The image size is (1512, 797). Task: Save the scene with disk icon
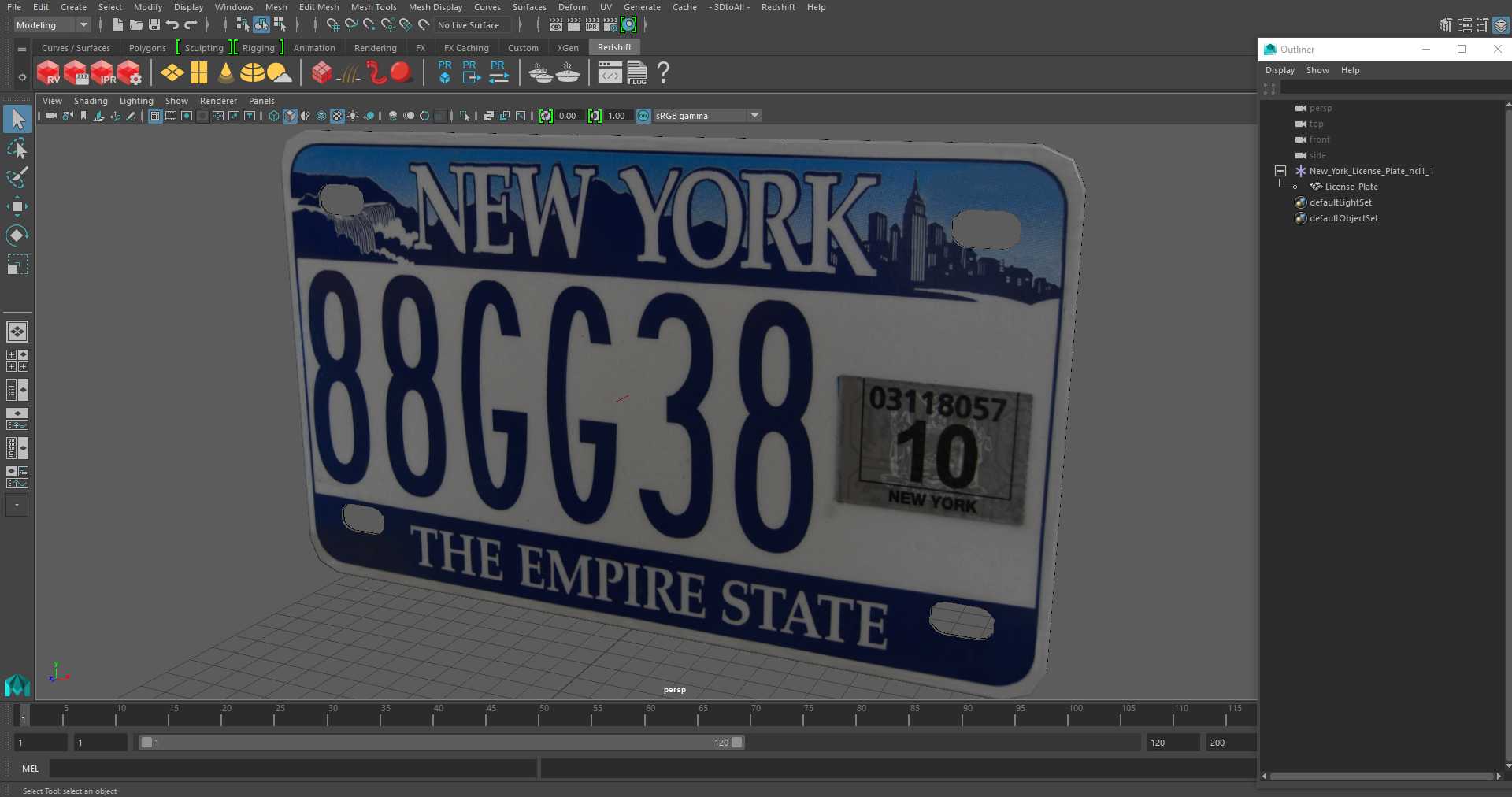tap(154, 25)
